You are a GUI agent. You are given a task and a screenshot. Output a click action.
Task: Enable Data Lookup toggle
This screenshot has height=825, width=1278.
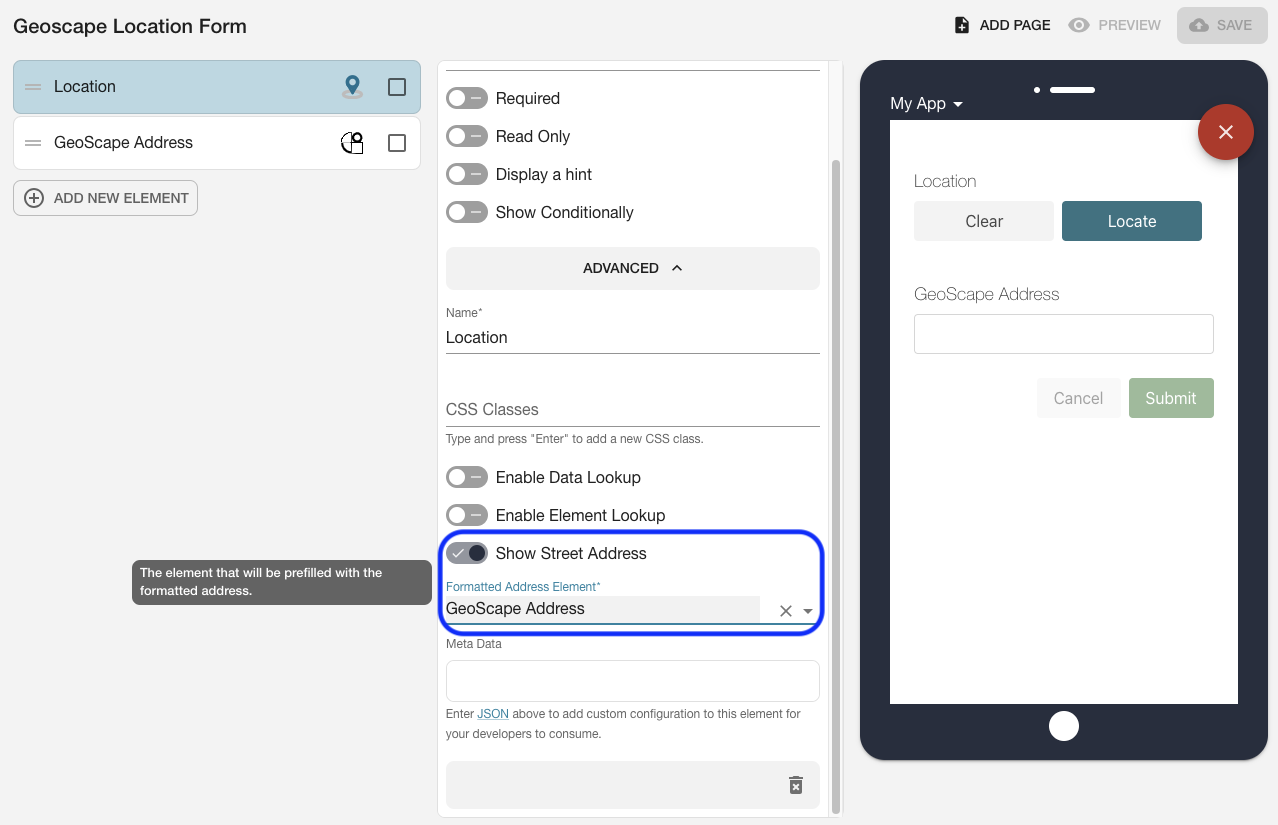(x=467, y=477)
